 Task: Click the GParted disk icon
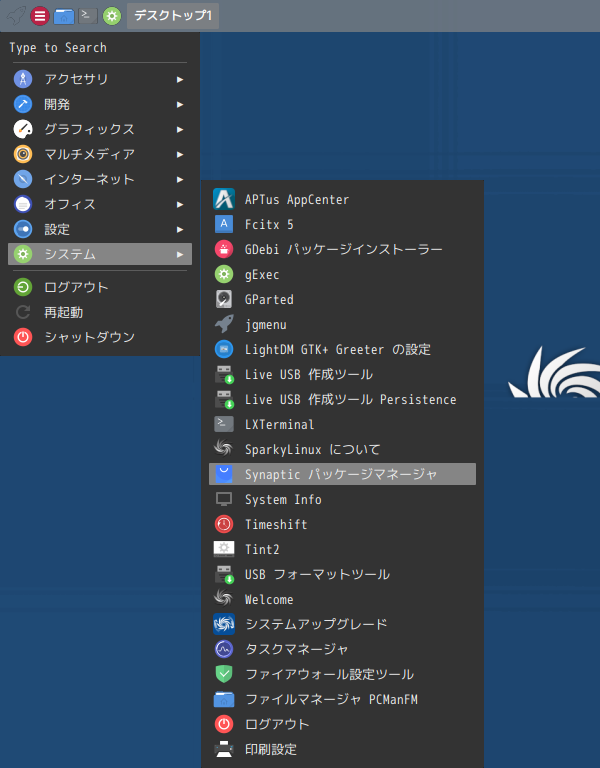[224, 299]
